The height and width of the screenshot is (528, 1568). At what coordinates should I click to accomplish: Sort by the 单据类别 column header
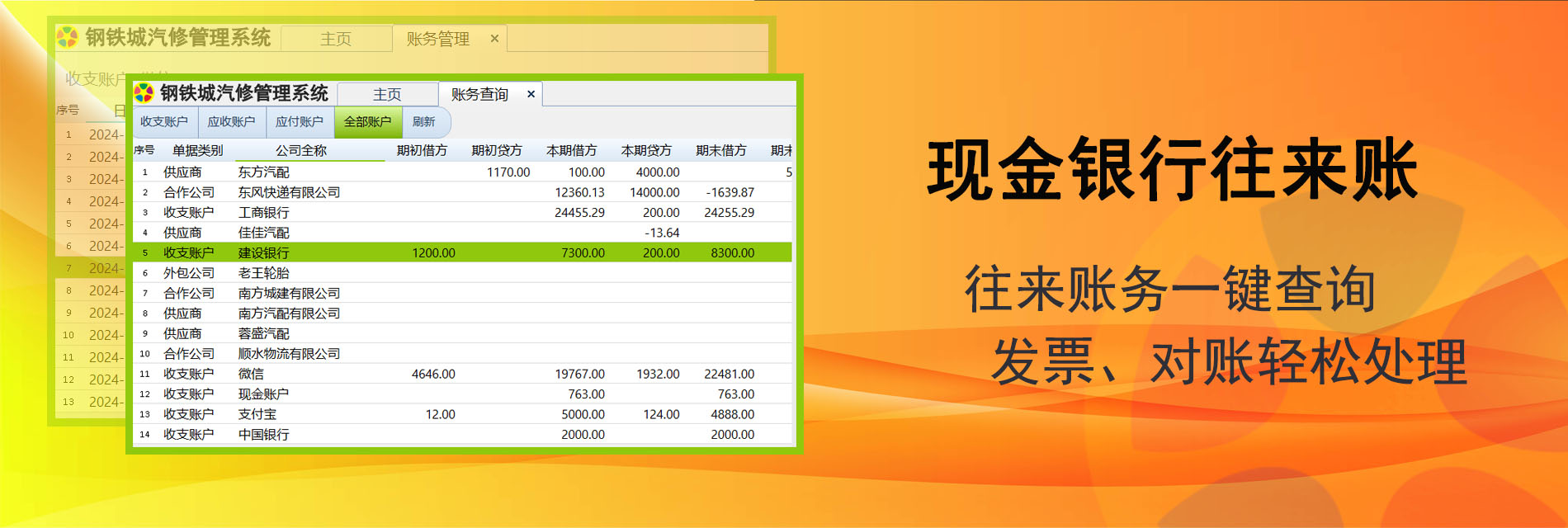pos(197,150)
